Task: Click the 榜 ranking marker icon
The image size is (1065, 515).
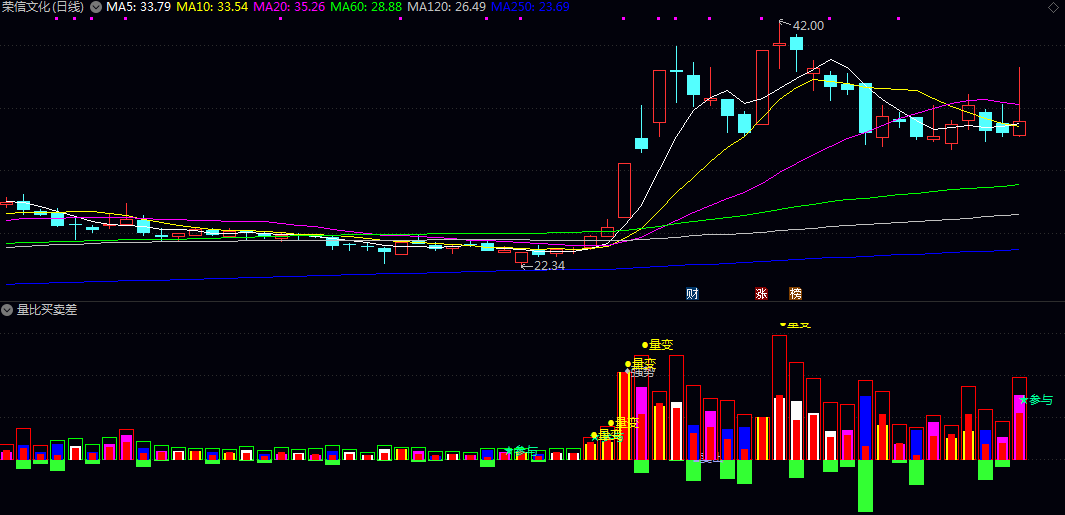Action: click(795, 294)
